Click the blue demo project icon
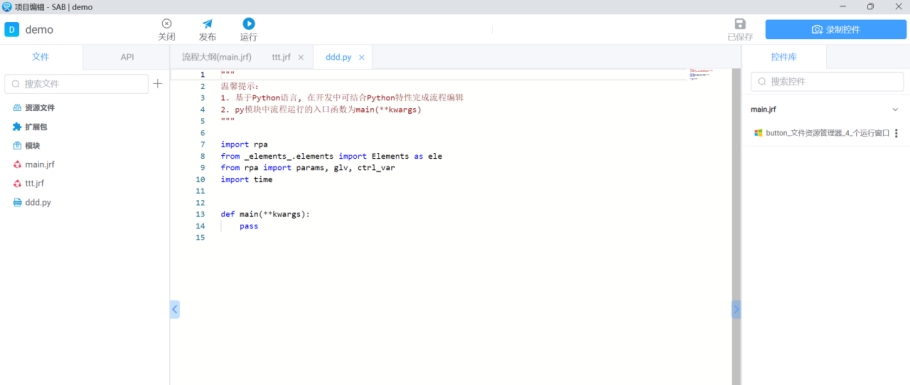Screen dimensions: 910x385 click(12, 30)
